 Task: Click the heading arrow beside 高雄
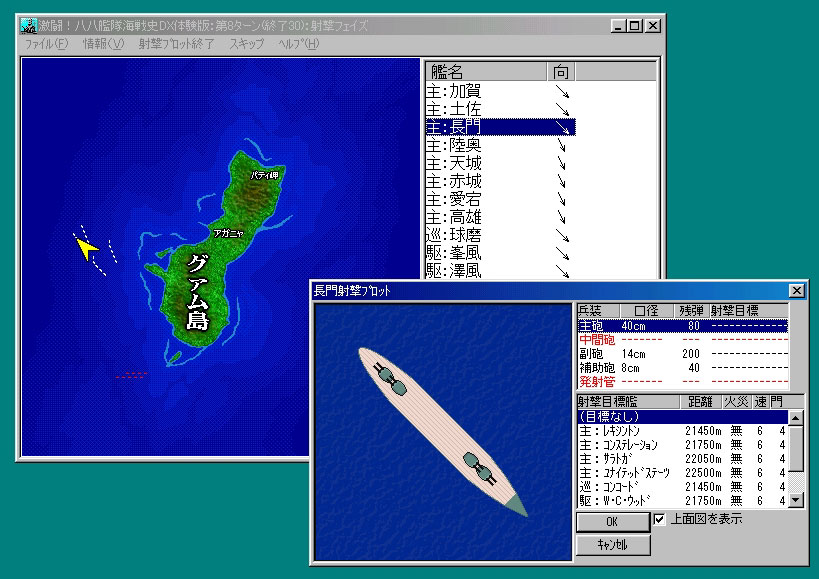tap(561, 217)
